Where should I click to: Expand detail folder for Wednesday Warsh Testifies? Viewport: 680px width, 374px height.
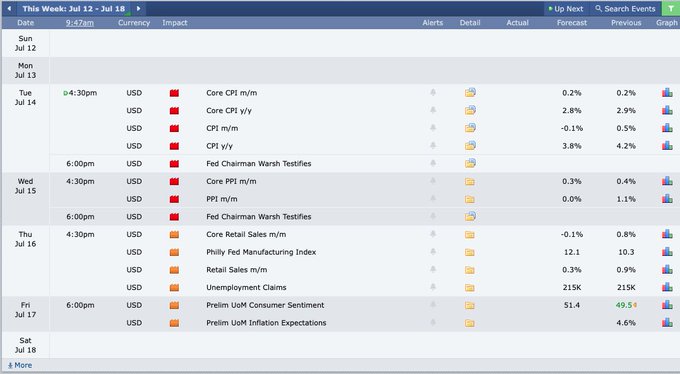pos(470,216)
